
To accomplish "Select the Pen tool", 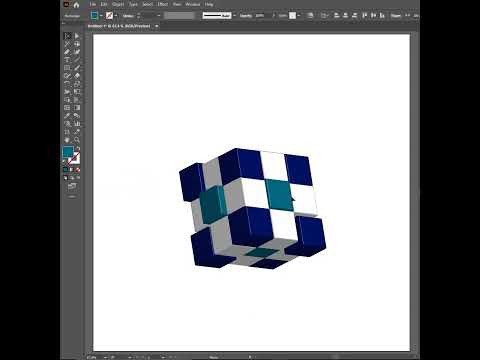I will click(x=68, y=52).
